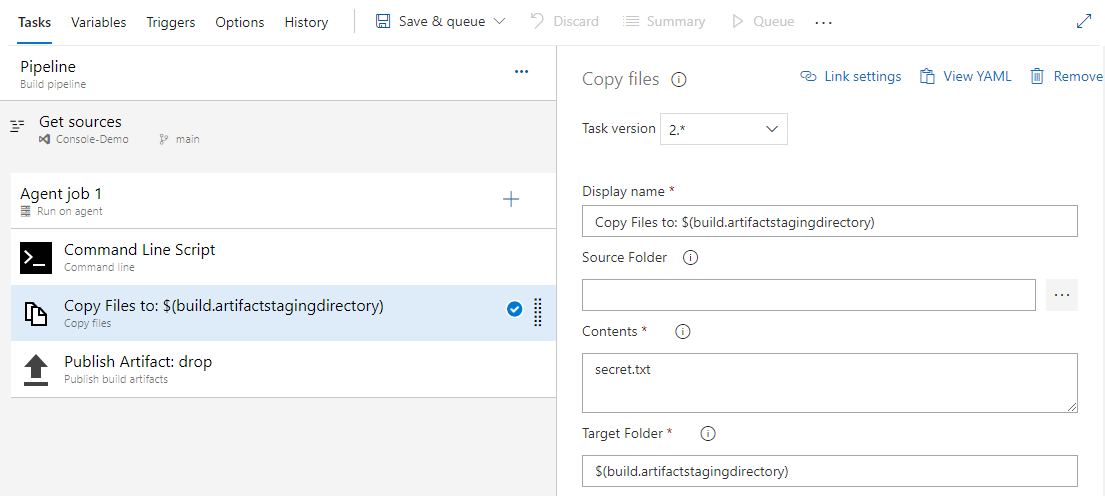Open the toolbar more actions ellipsis

point(823,23)
